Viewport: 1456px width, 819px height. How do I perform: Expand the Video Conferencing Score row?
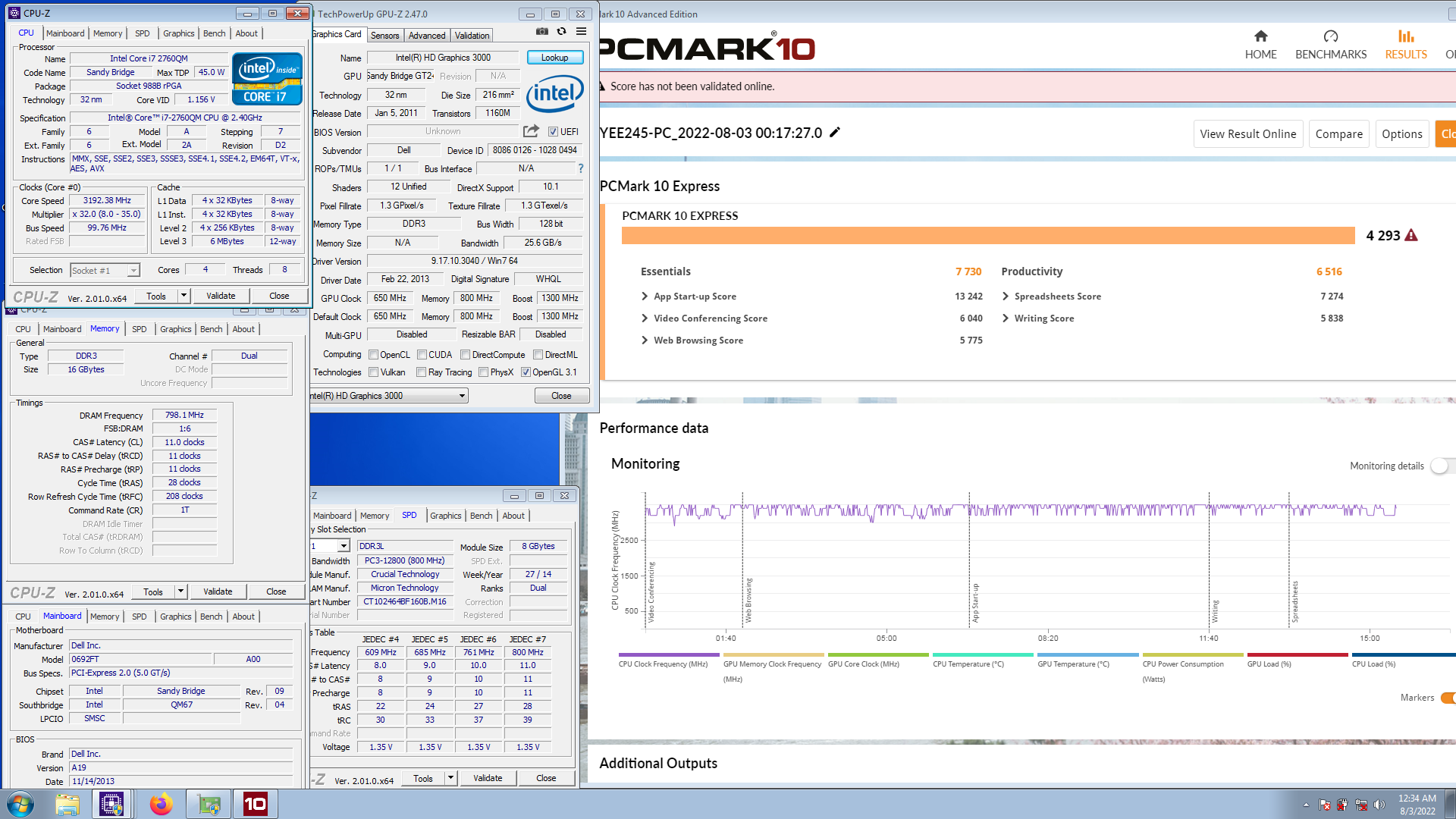coord(645,318)
